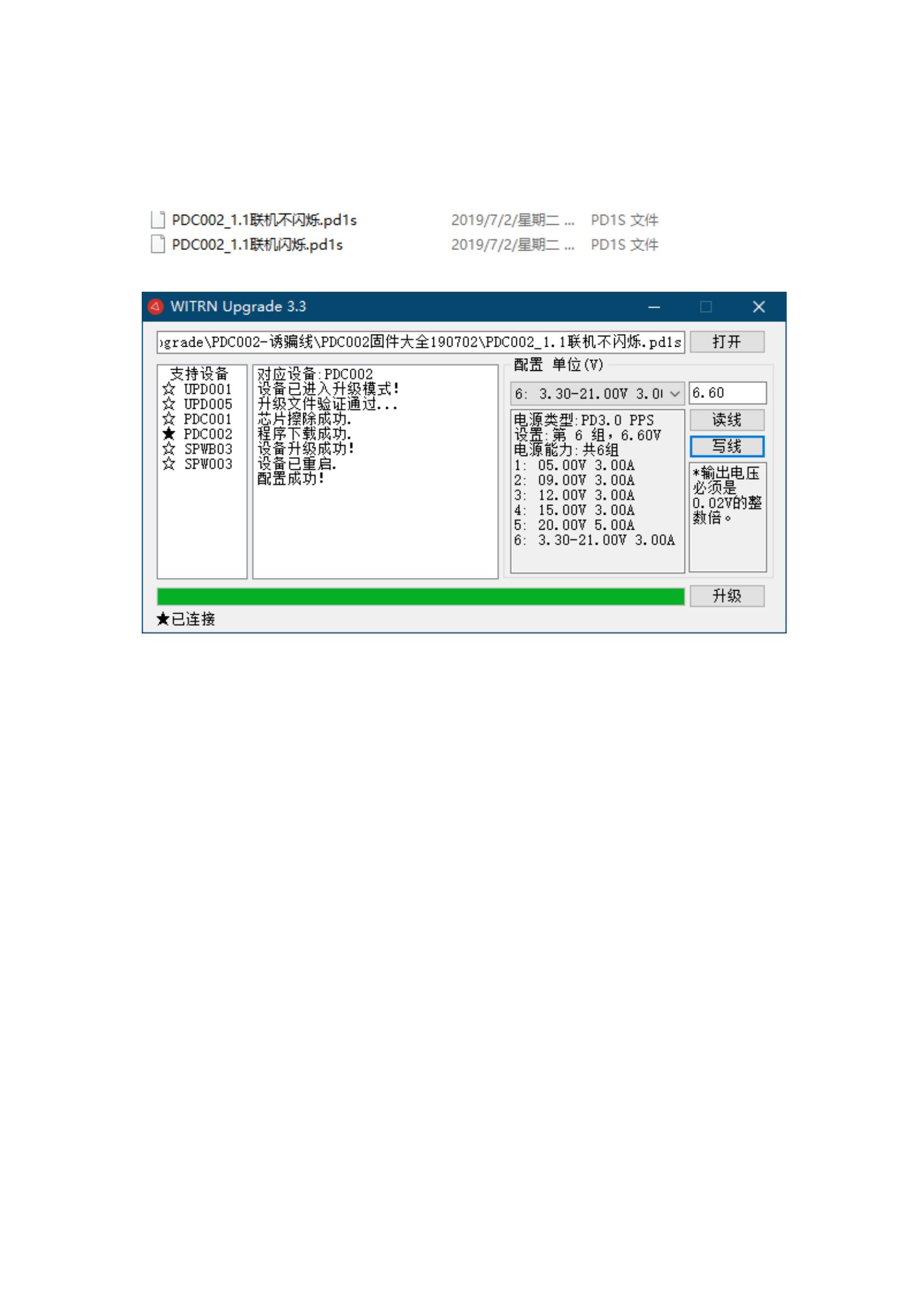Select the UPD001 star icon

[x=169, y=389]
